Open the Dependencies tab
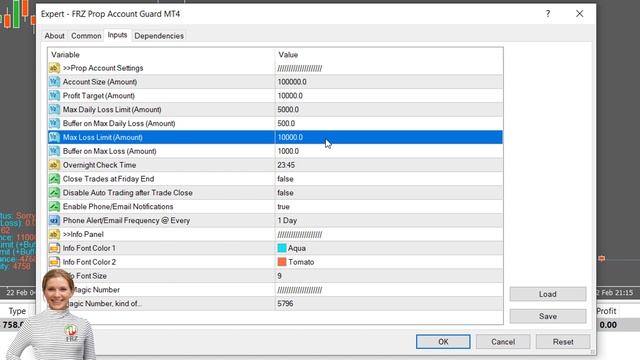The width and height of the screenshot is (640, 360). click(159, 36)
